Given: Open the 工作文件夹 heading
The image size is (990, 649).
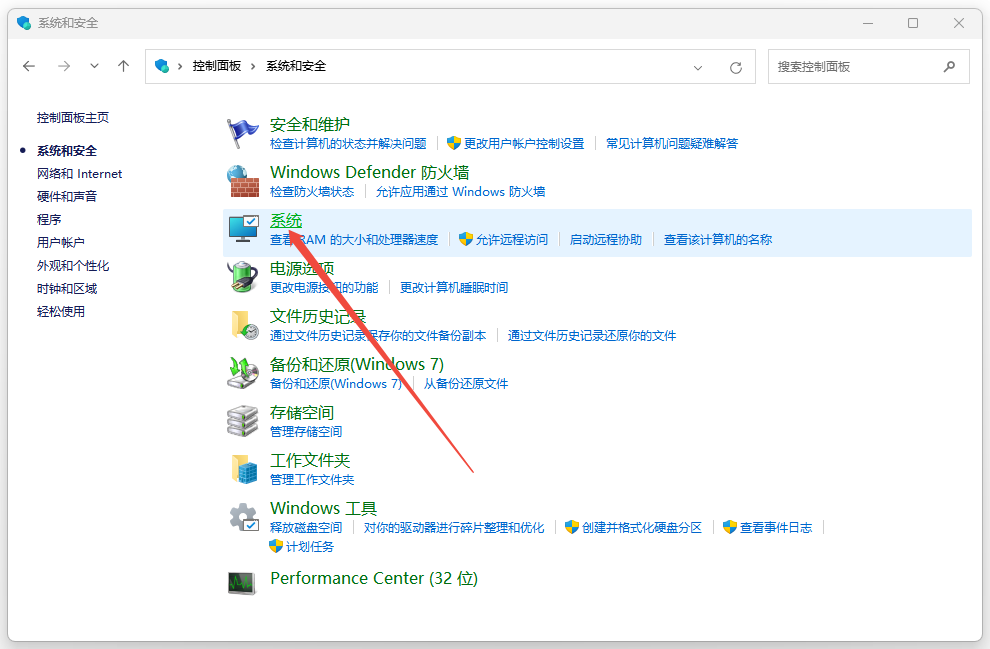Looking at the screenshot, I should pos(309,460).
